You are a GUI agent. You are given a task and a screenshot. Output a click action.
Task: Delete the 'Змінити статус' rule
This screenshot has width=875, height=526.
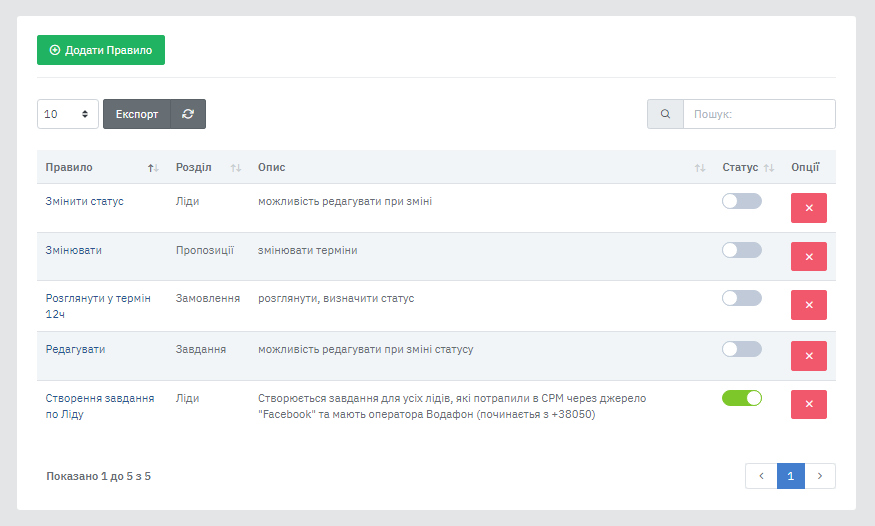pyautogui.click(x=808, y=208)
